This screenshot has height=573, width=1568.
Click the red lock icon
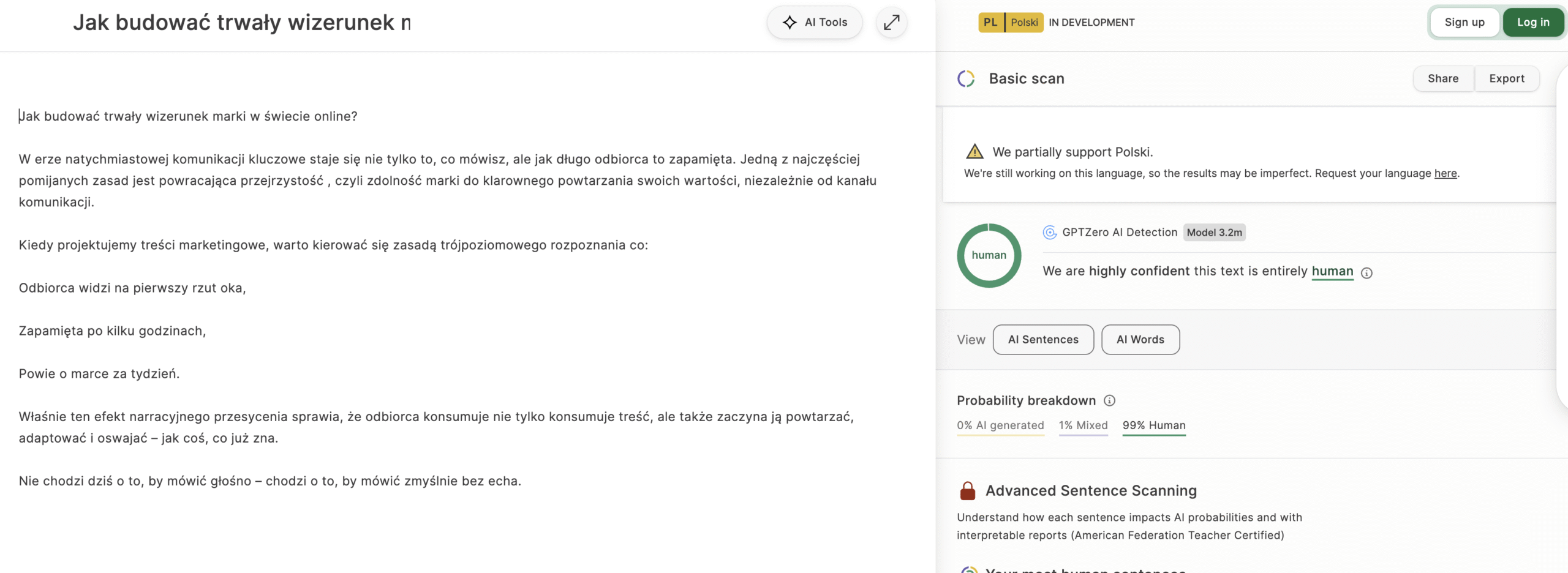968,491
